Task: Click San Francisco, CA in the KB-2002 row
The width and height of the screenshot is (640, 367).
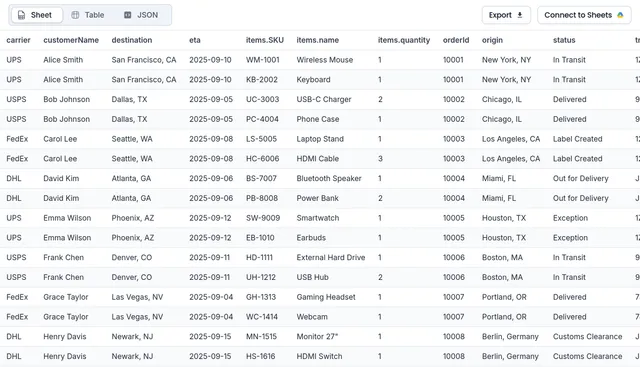Action: tap(144, 80)
